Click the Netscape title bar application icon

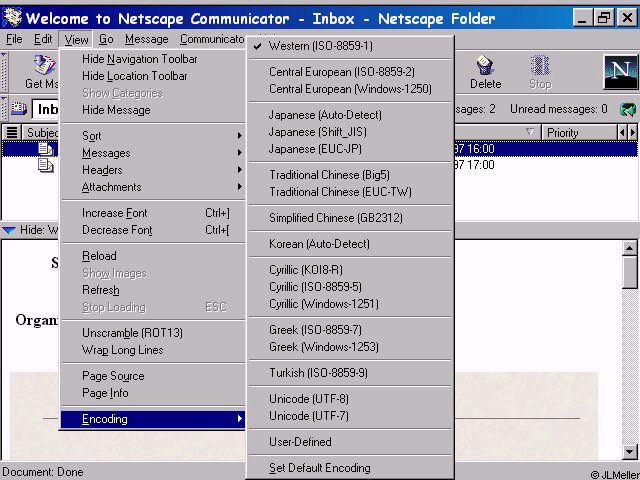(12, 17)
